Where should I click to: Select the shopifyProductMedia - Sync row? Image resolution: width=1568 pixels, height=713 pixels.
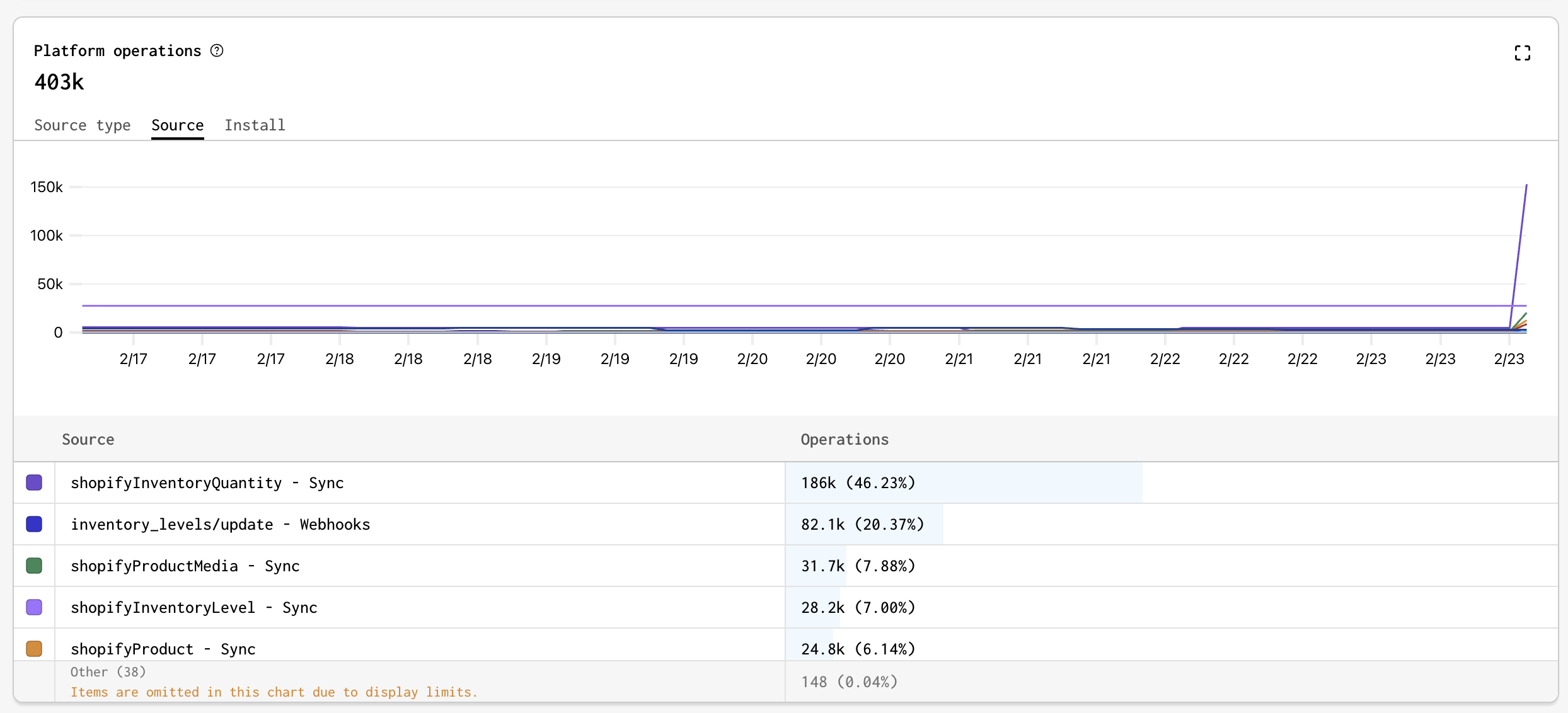click(185, 566)
